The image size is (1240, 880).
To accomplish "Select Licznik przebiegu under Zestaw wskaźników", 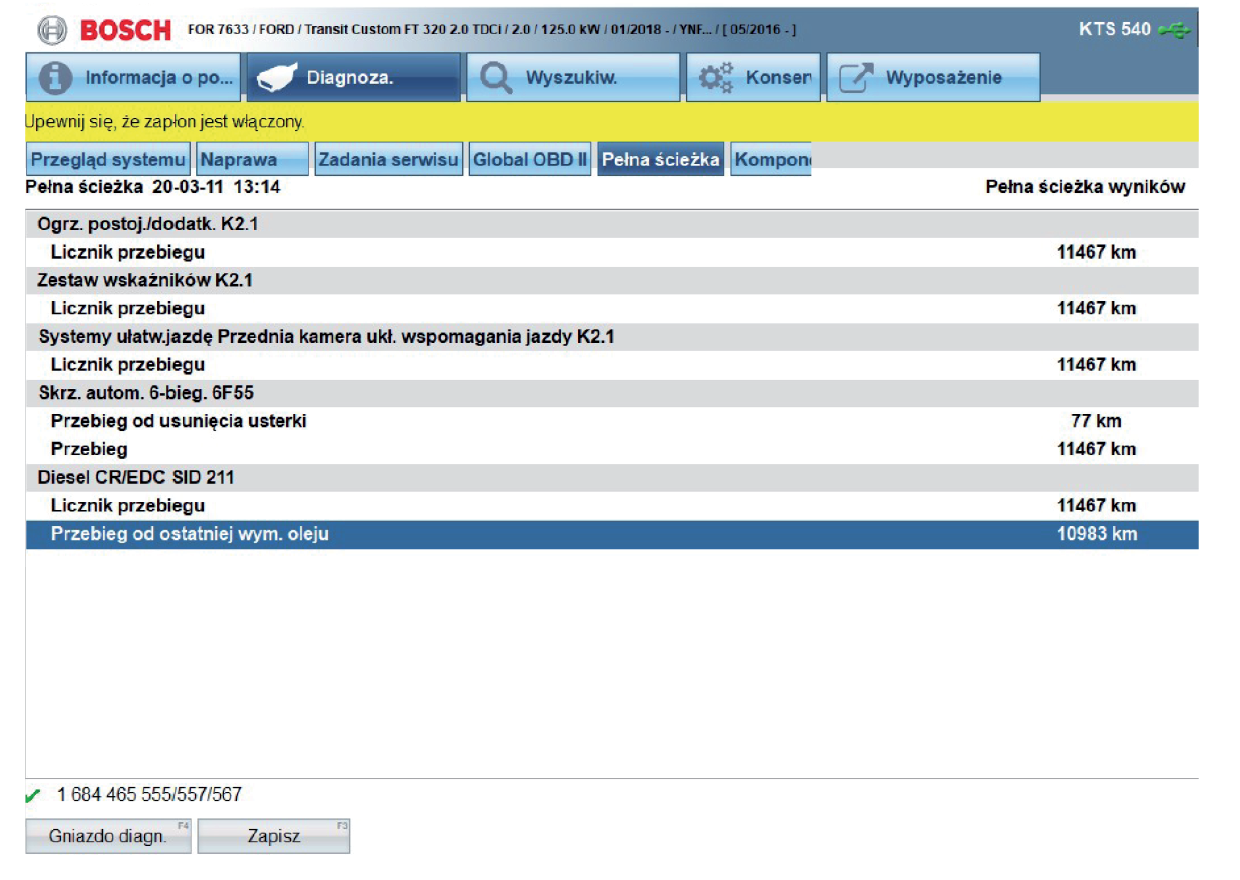I will click(612, 308).
